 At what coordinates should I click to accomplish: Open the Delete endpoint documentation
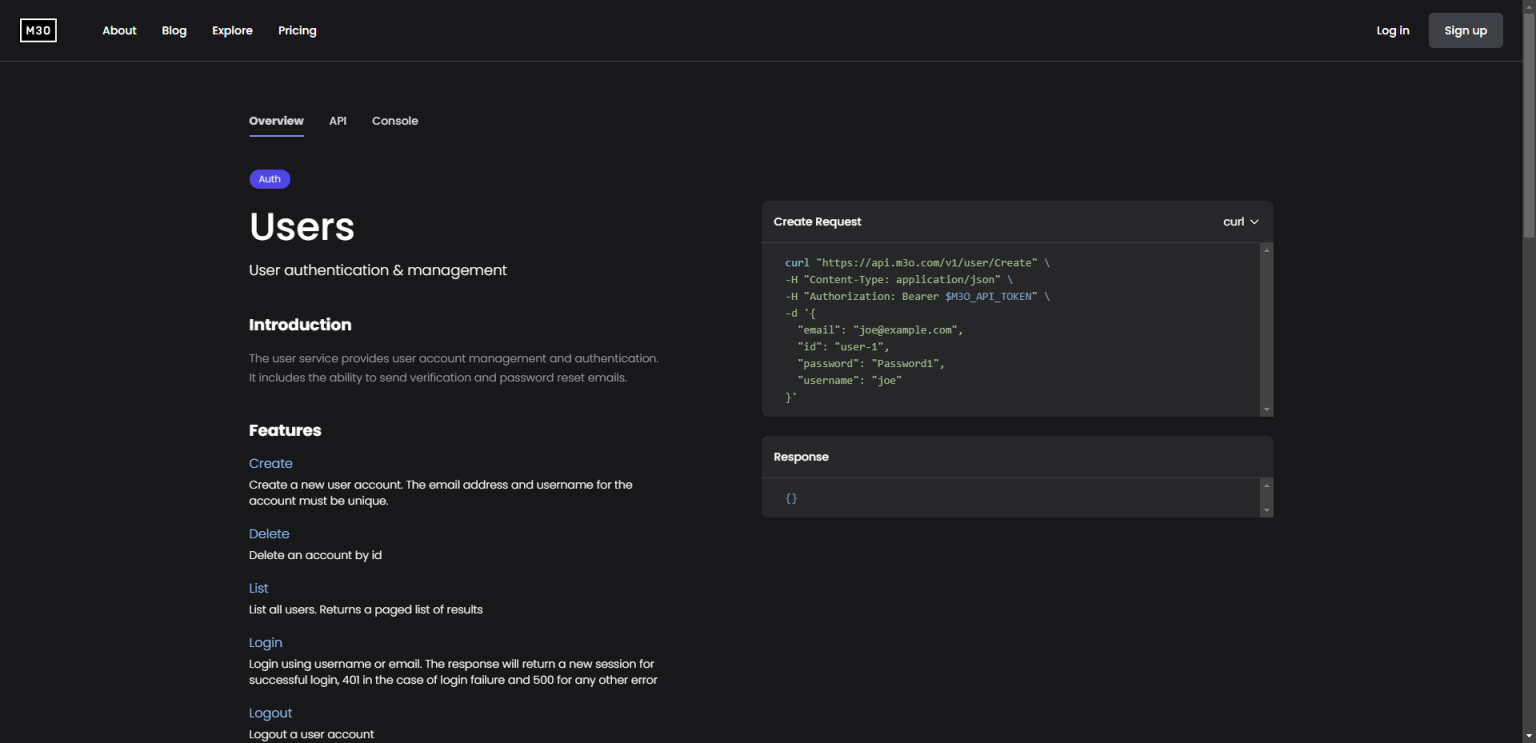point(268,533)
